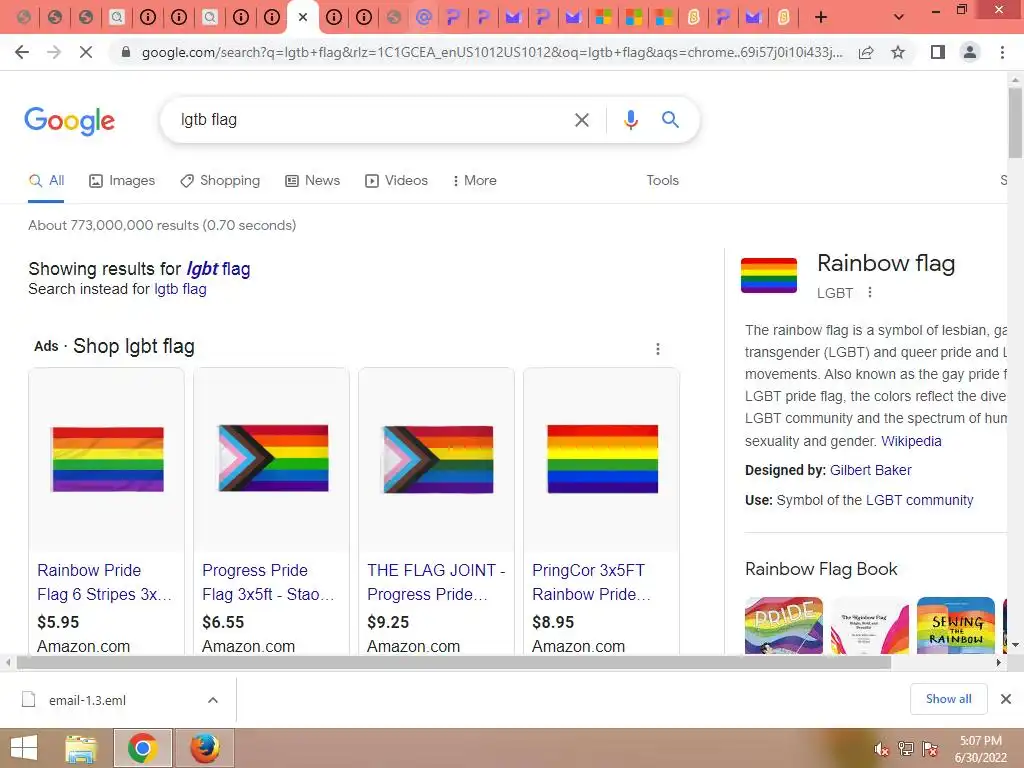Expand email-1.3.eml download options chevron
This screenshot has width=1024, height=768.
click(x=213, y=700)
